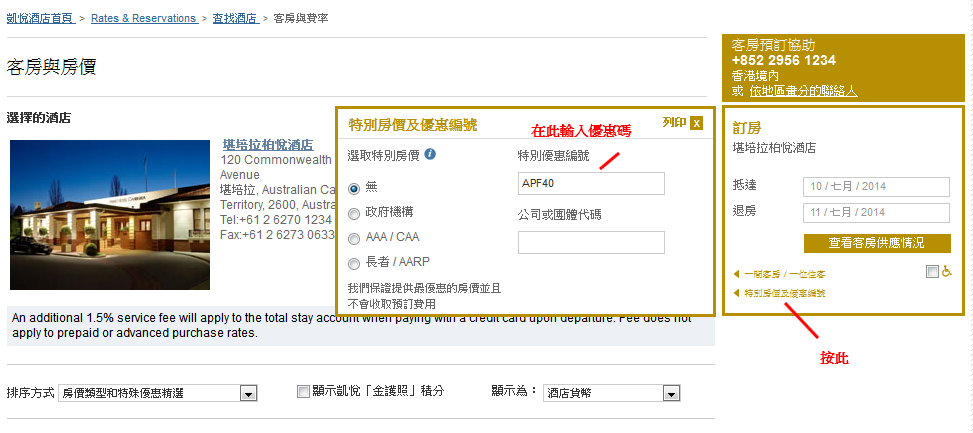The height and width of the screenshot is (433, 973).
Task: Expand the 一間客房 / 一位住客 option
Action: [x=784, y=273]
